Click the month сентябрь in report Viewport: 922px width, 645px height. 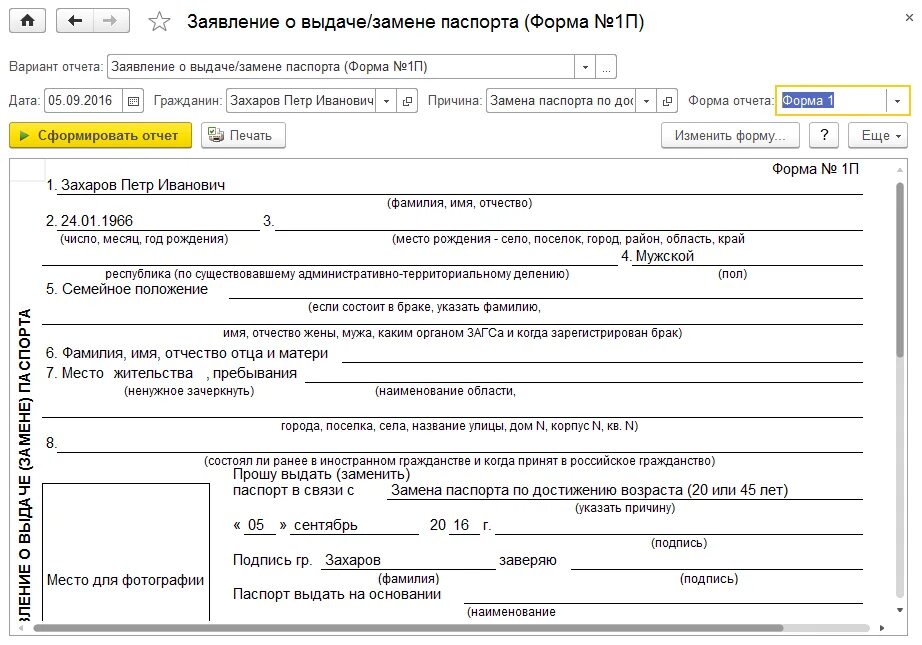(x=326, y=525)
